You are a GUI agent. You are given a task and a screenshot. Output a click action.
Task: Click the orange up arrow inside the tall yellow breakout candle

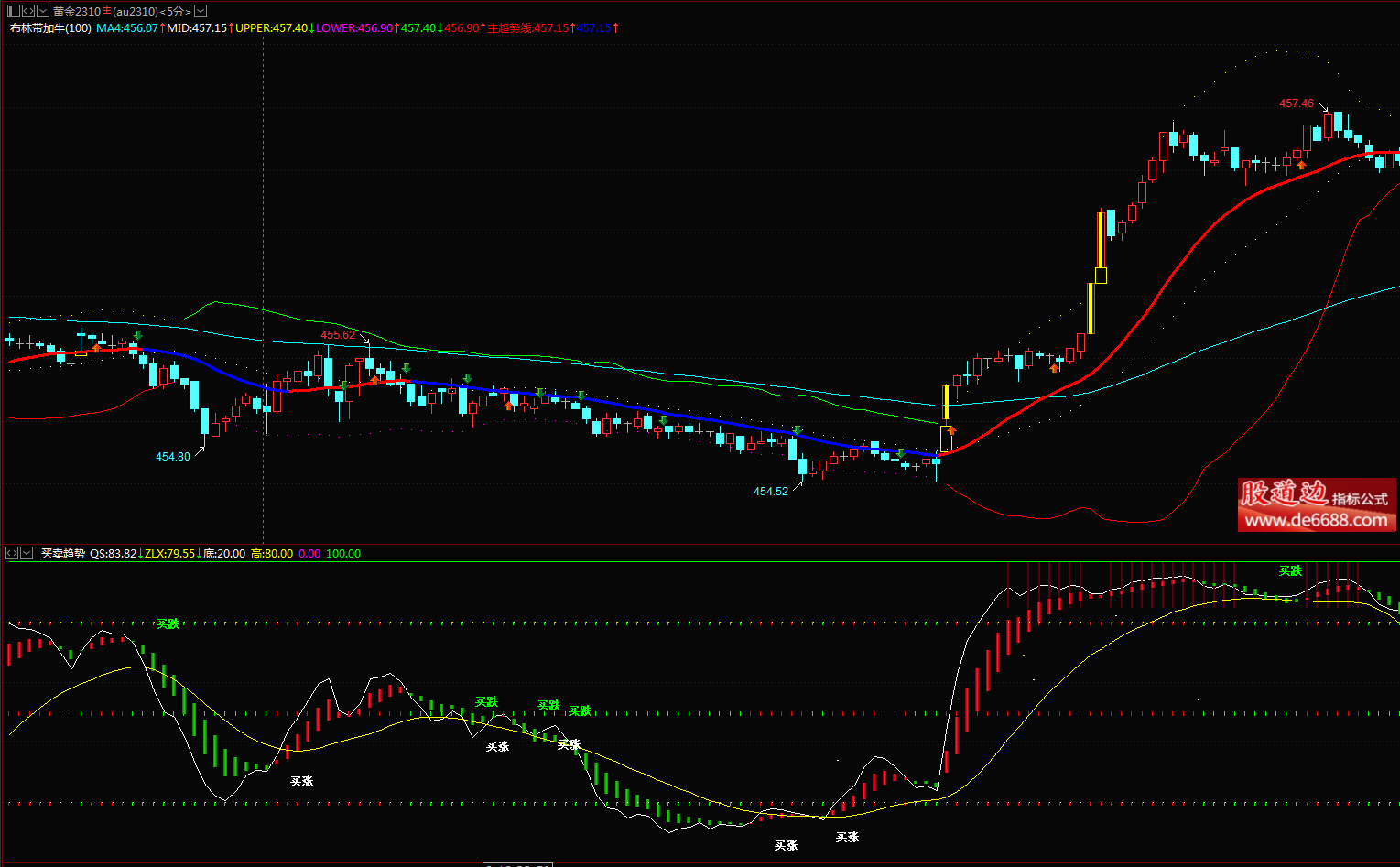point(951,429)
